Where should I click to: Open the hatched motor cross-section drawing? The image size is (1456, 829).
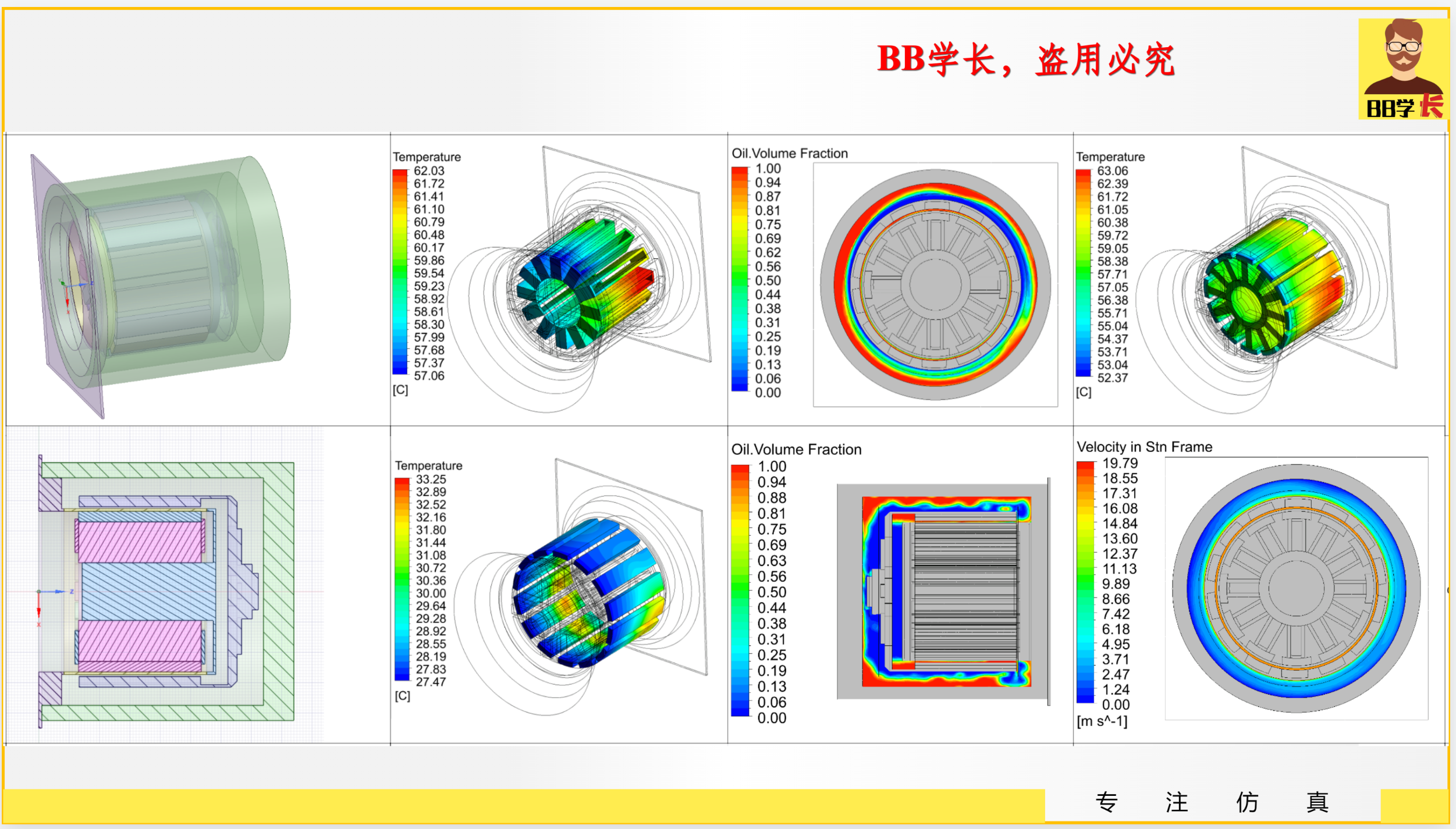pyautogui.click(x=166, y=592)
